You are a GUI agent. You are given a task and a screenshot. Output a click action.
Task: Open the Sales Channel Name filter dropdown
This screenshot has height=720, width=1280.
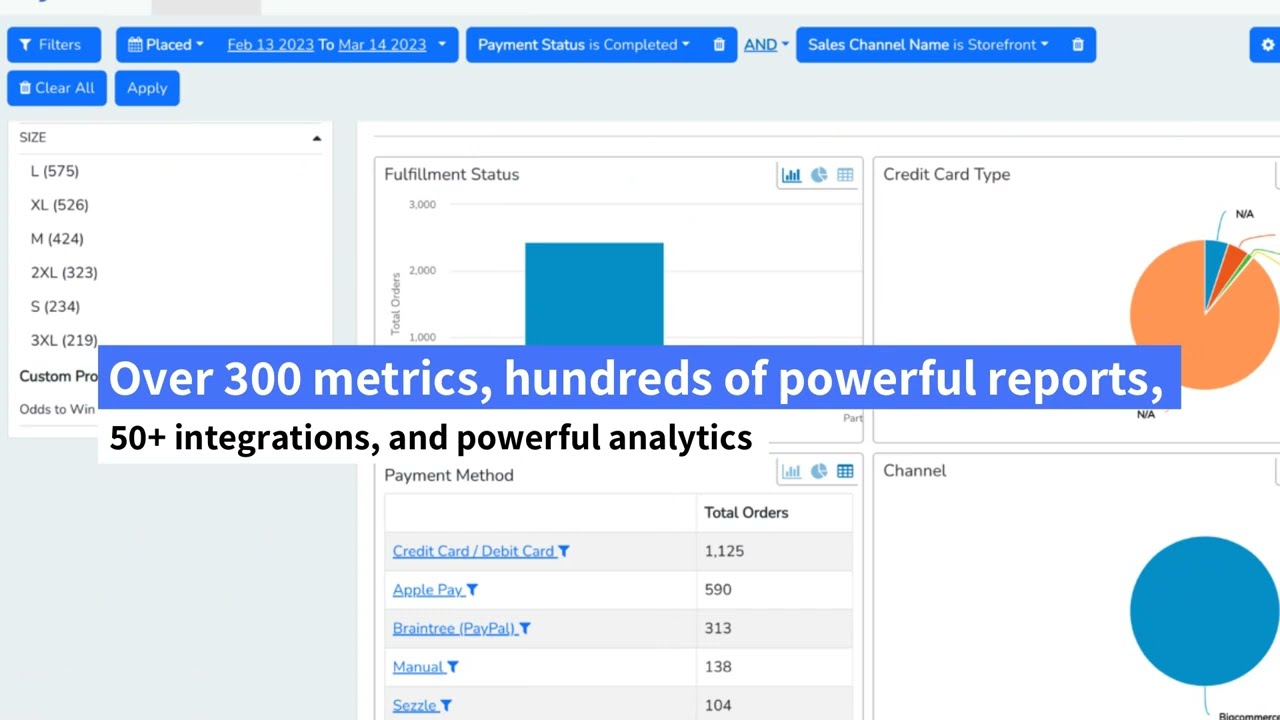pyautogui.click(x=1043, y=44)
